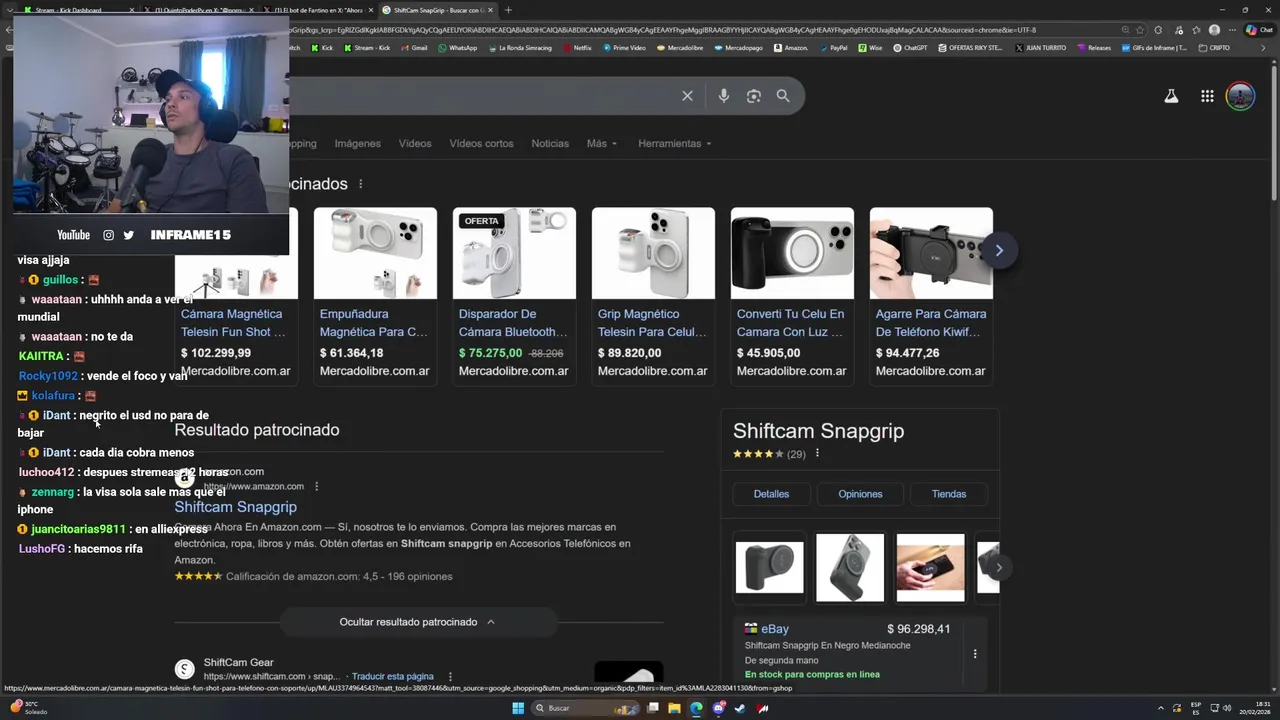Switch to the Videos tab
The image size is (1280, 720).
[415, 144]
